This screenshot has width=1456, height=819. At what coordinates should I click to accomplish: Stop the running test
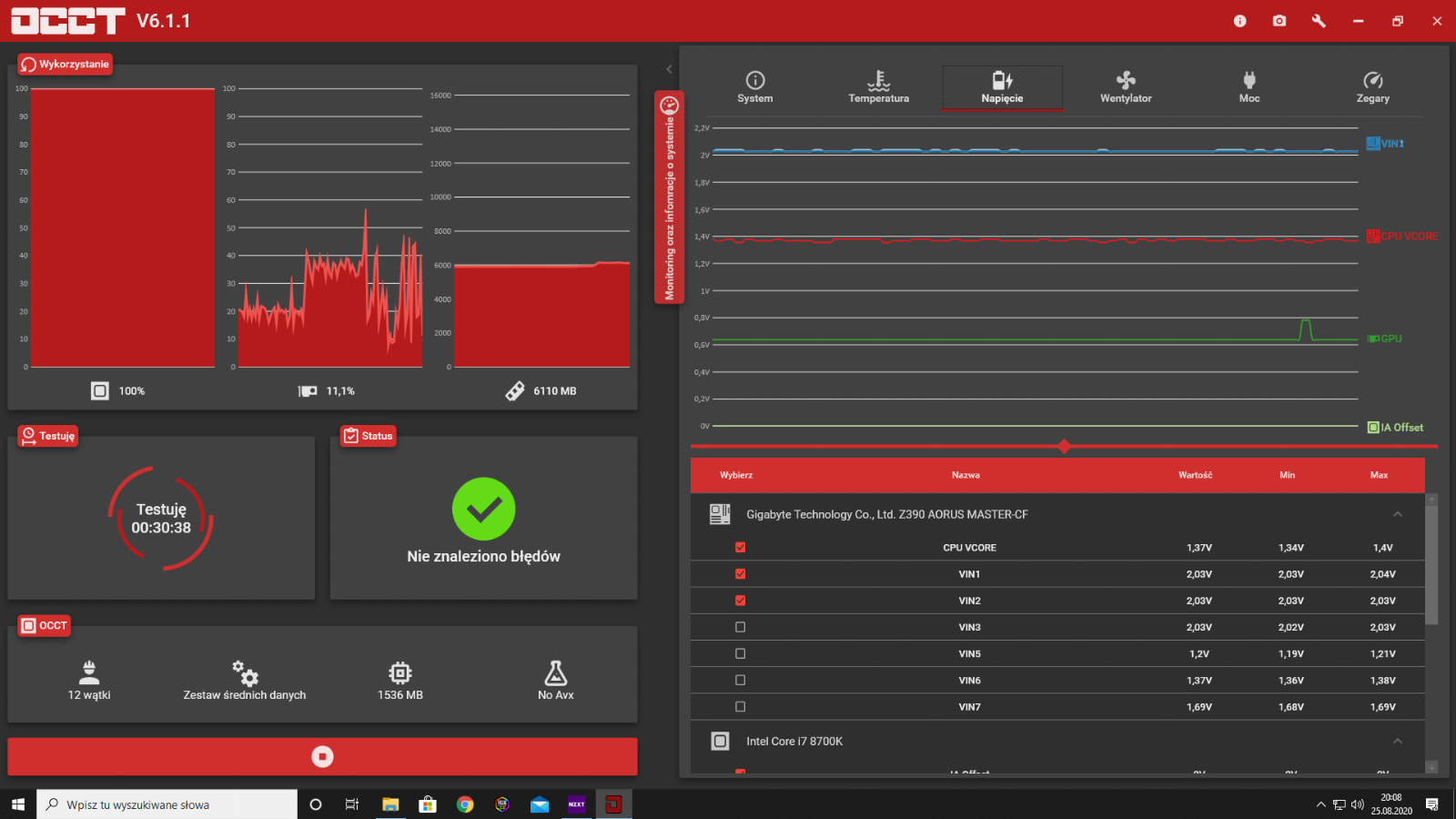coord(322,756)
